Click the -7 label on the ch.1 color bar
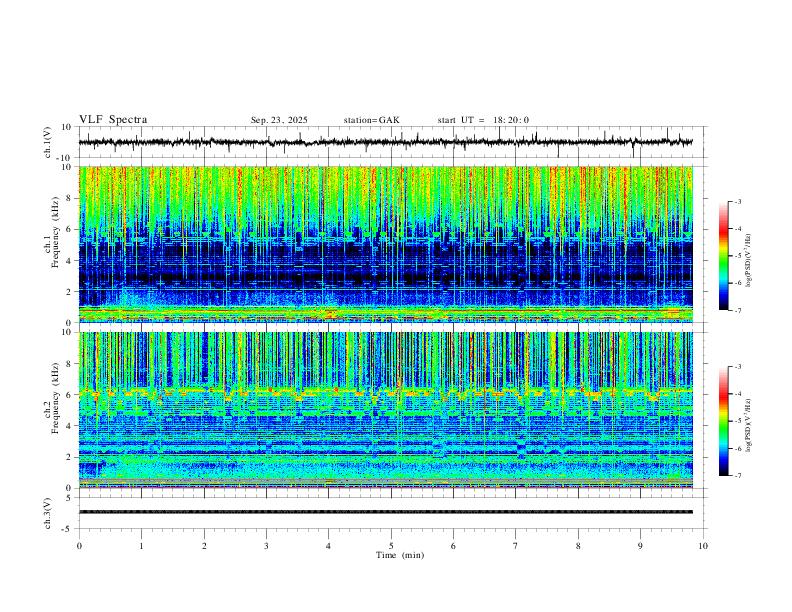792x612 pixels. (737, 311)
